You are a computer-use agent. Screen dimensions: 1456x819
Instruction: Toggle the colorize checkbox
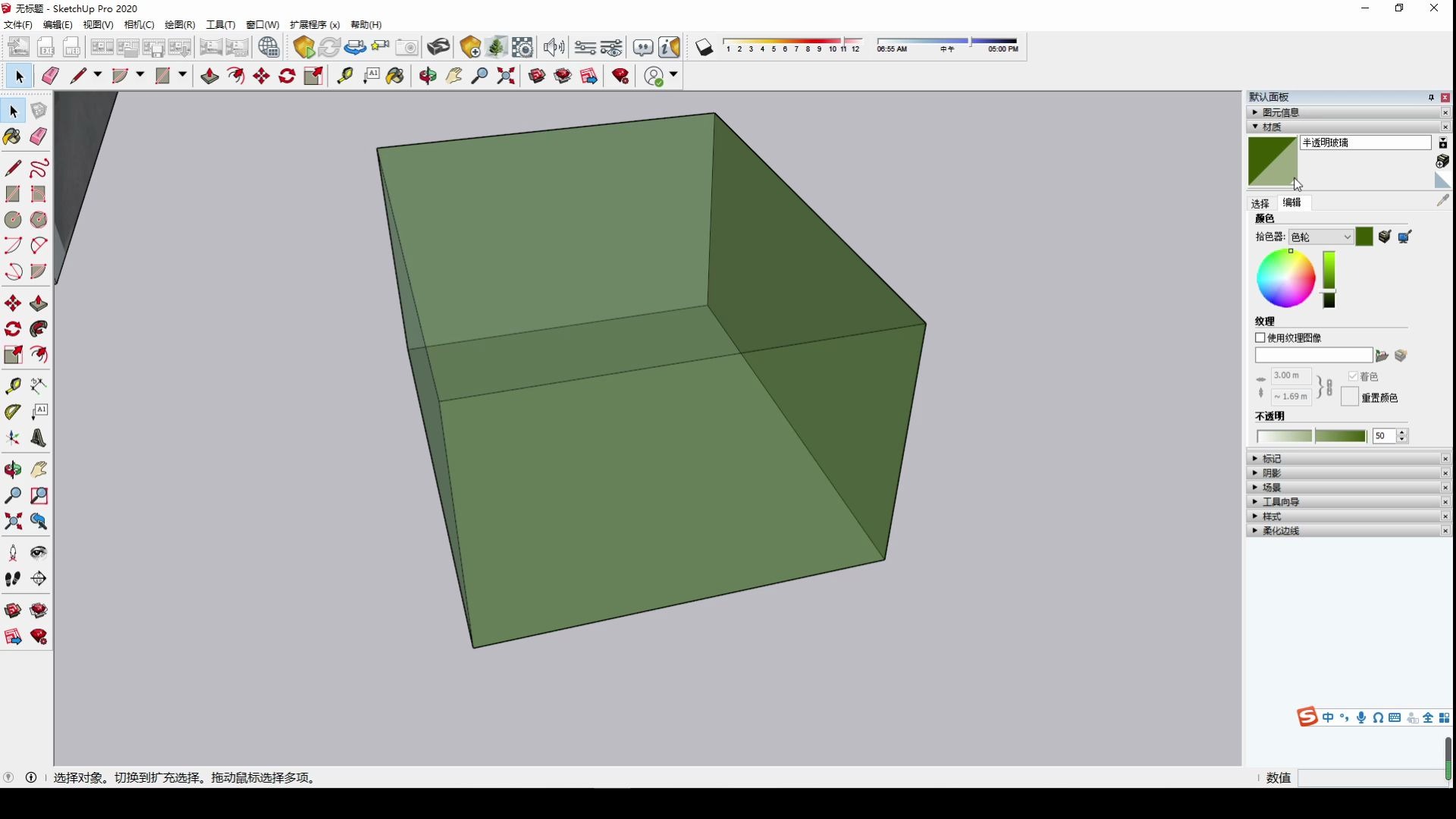(x=1353, y=376)
